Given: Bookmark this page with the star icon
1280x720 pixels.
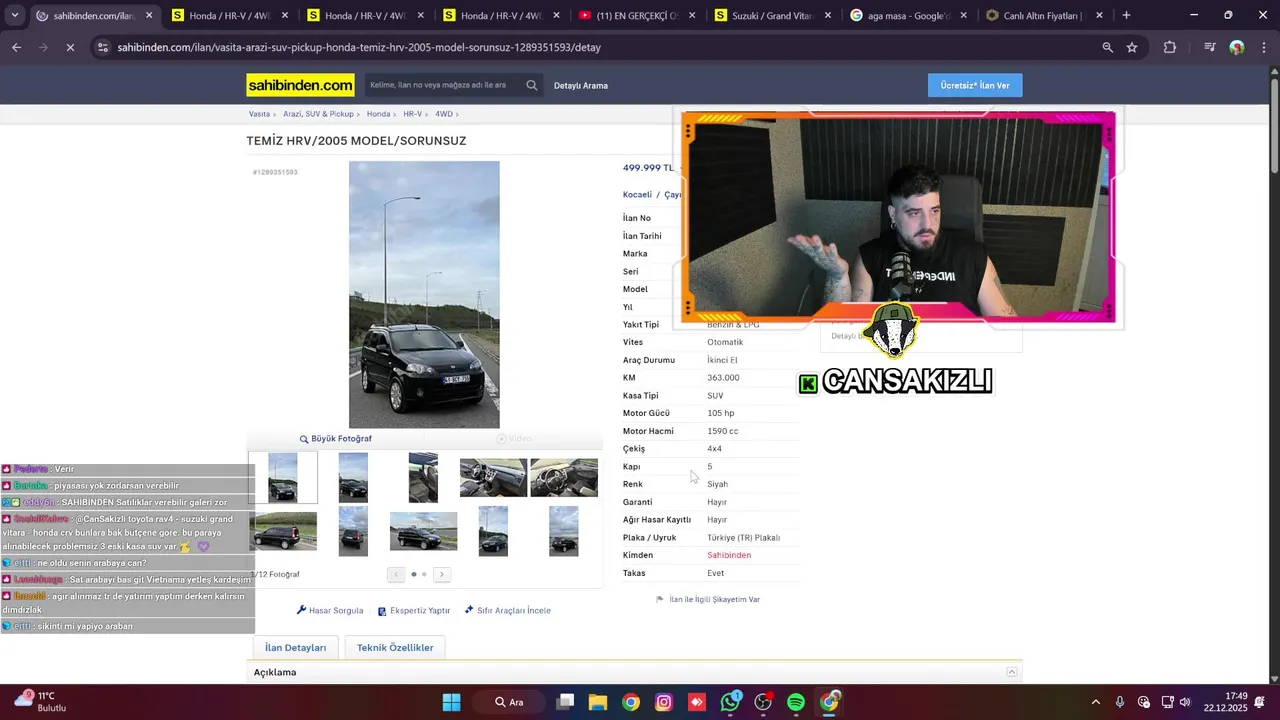Looking at the screenshot, I should pos(1132,47).
